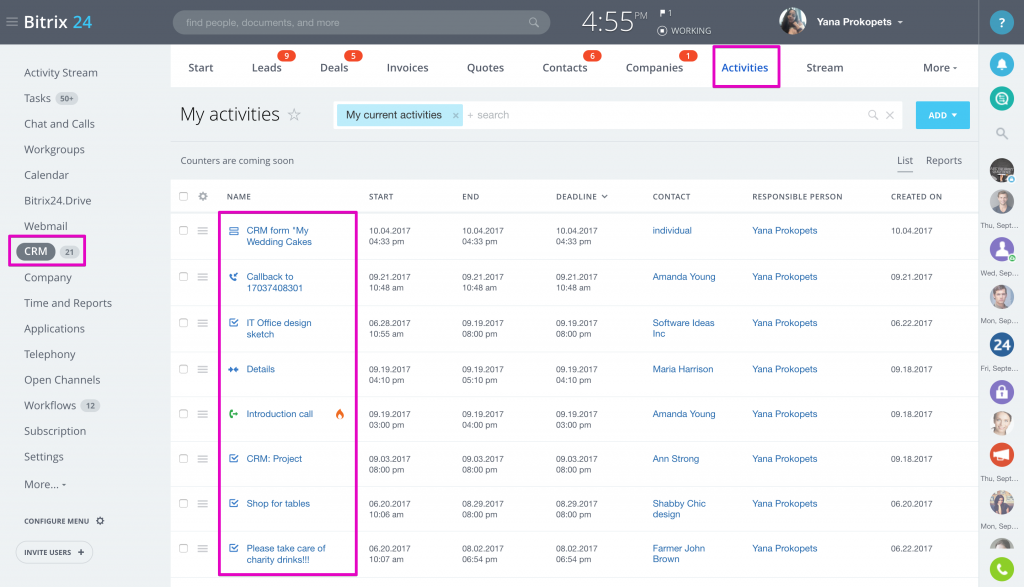Go to the Contacts tab
Image resolution: width=1024 pixels, height=587 pixels.
point(565,67)
